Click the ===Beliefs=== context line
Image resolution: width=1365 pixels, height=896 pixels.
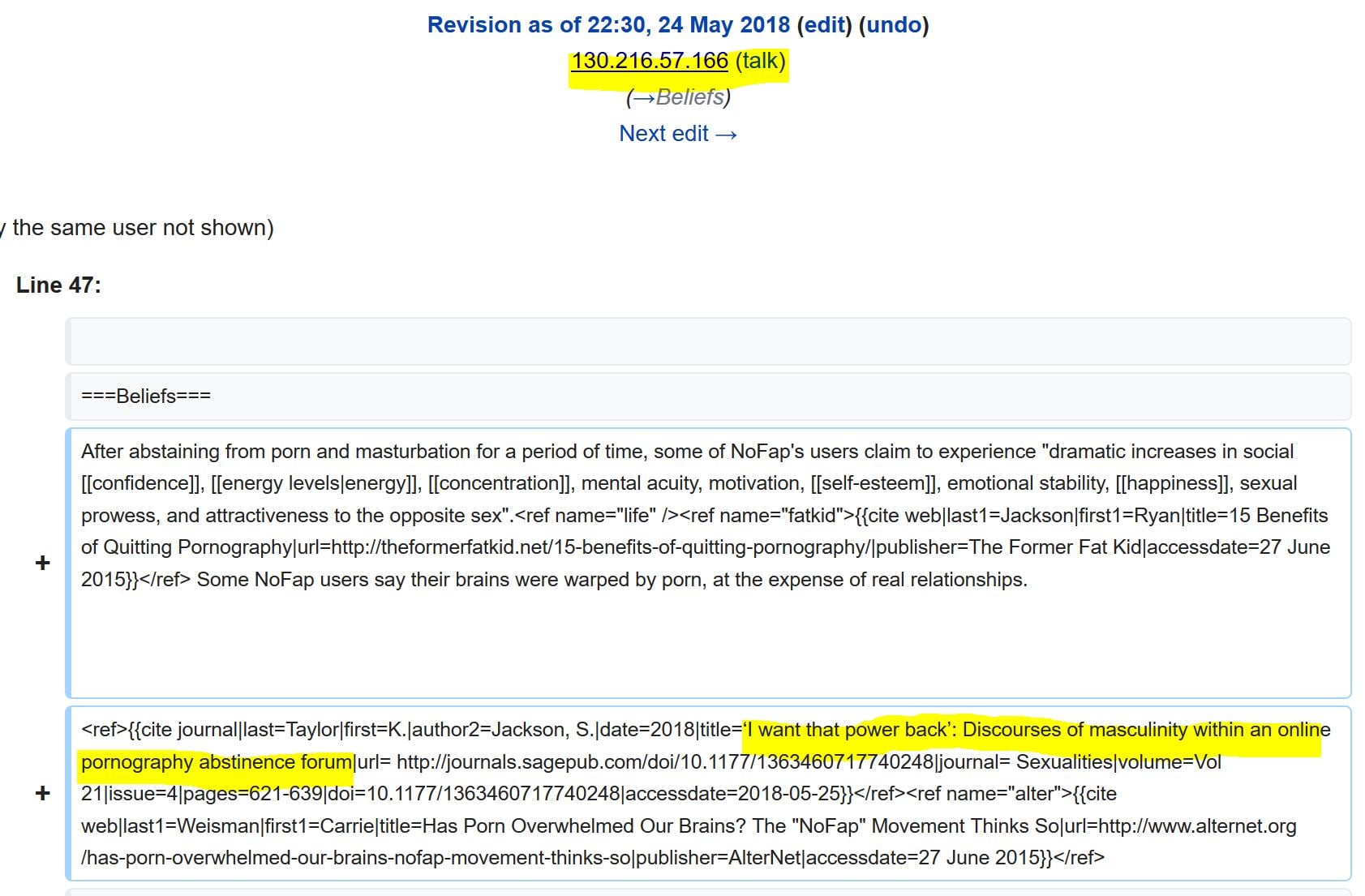146,396
